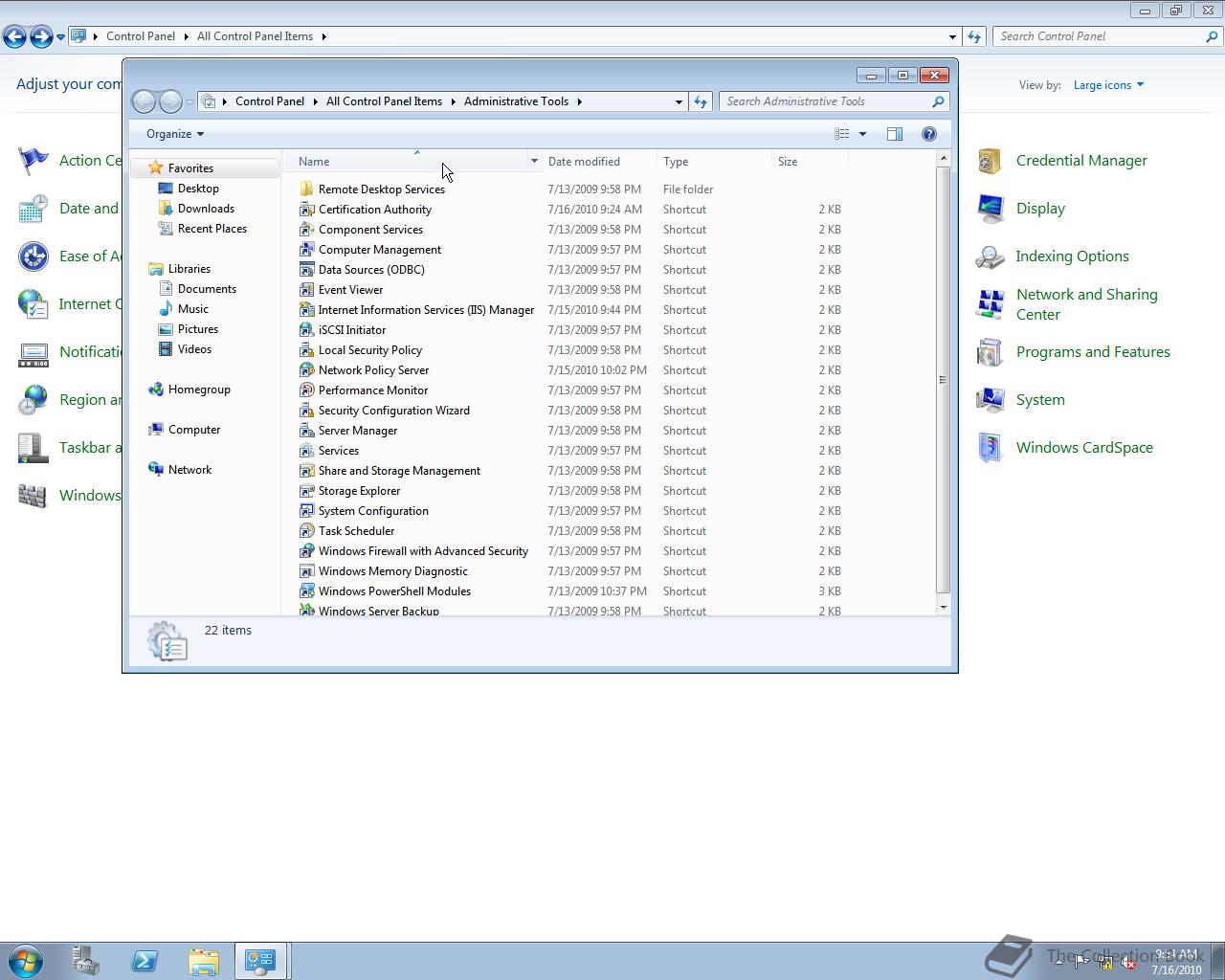Image resolution: width=1225 pixels, height=980 pixels.
Task: Select the Windows PowerShell Modules icon
Action: [x=306, y=591]
